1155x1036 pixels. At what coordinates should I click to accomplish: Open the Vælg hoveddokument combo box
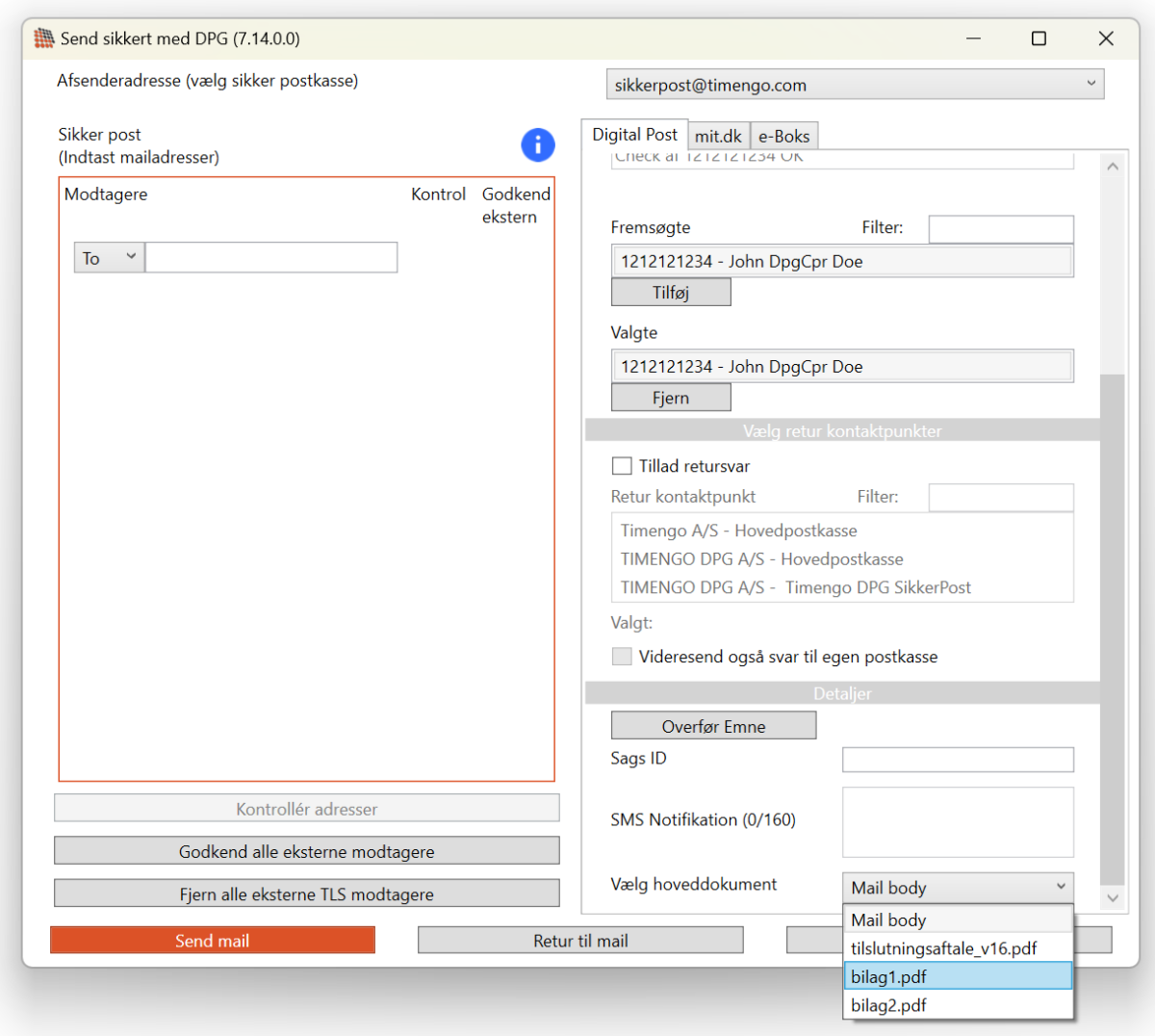pyautogui.click(x=957, y=887)
